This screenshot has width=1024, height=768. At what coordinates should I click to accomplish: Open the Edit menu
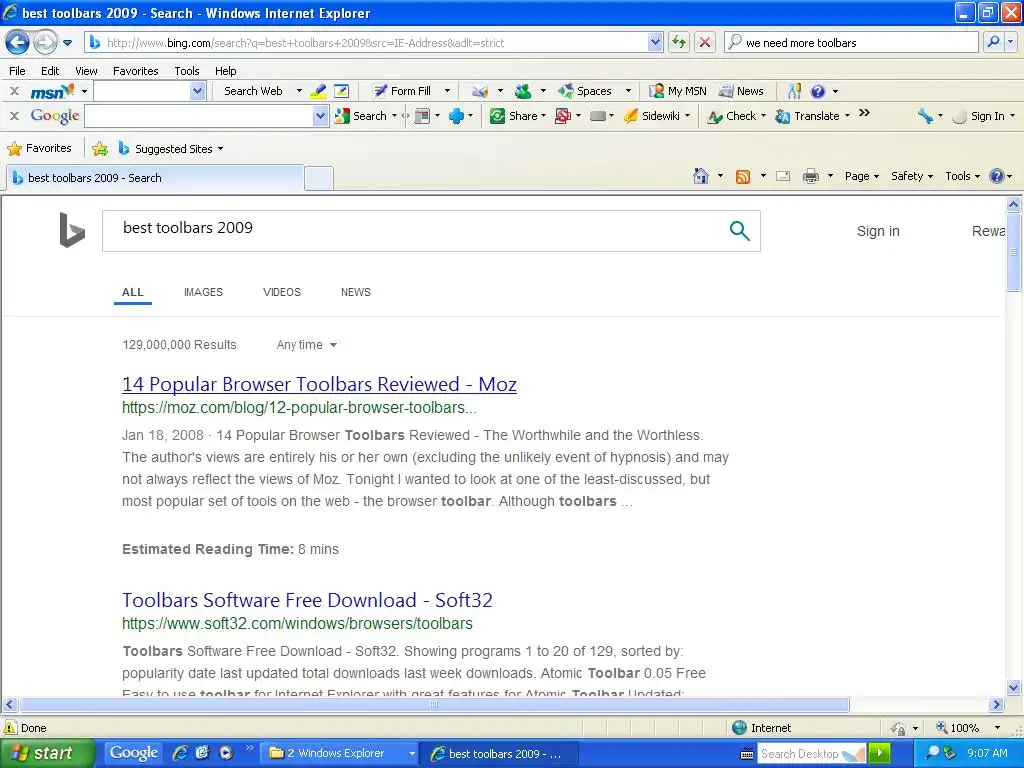tap(50, 71)
